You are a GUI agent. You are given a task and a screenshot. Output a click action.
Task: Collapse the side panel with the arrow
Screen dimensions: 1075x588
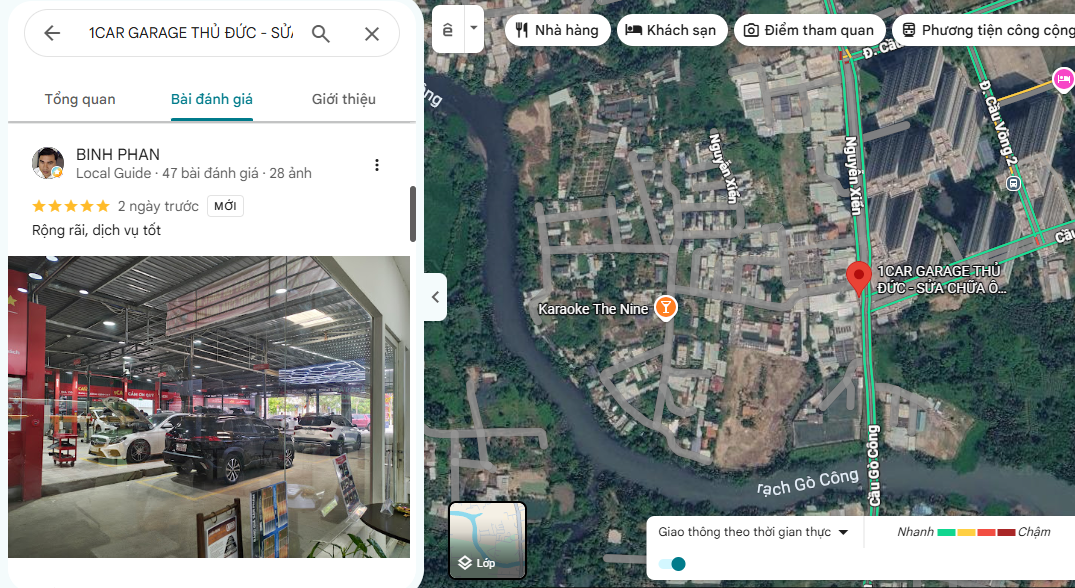pyautogui.click(x=435, y=297)
